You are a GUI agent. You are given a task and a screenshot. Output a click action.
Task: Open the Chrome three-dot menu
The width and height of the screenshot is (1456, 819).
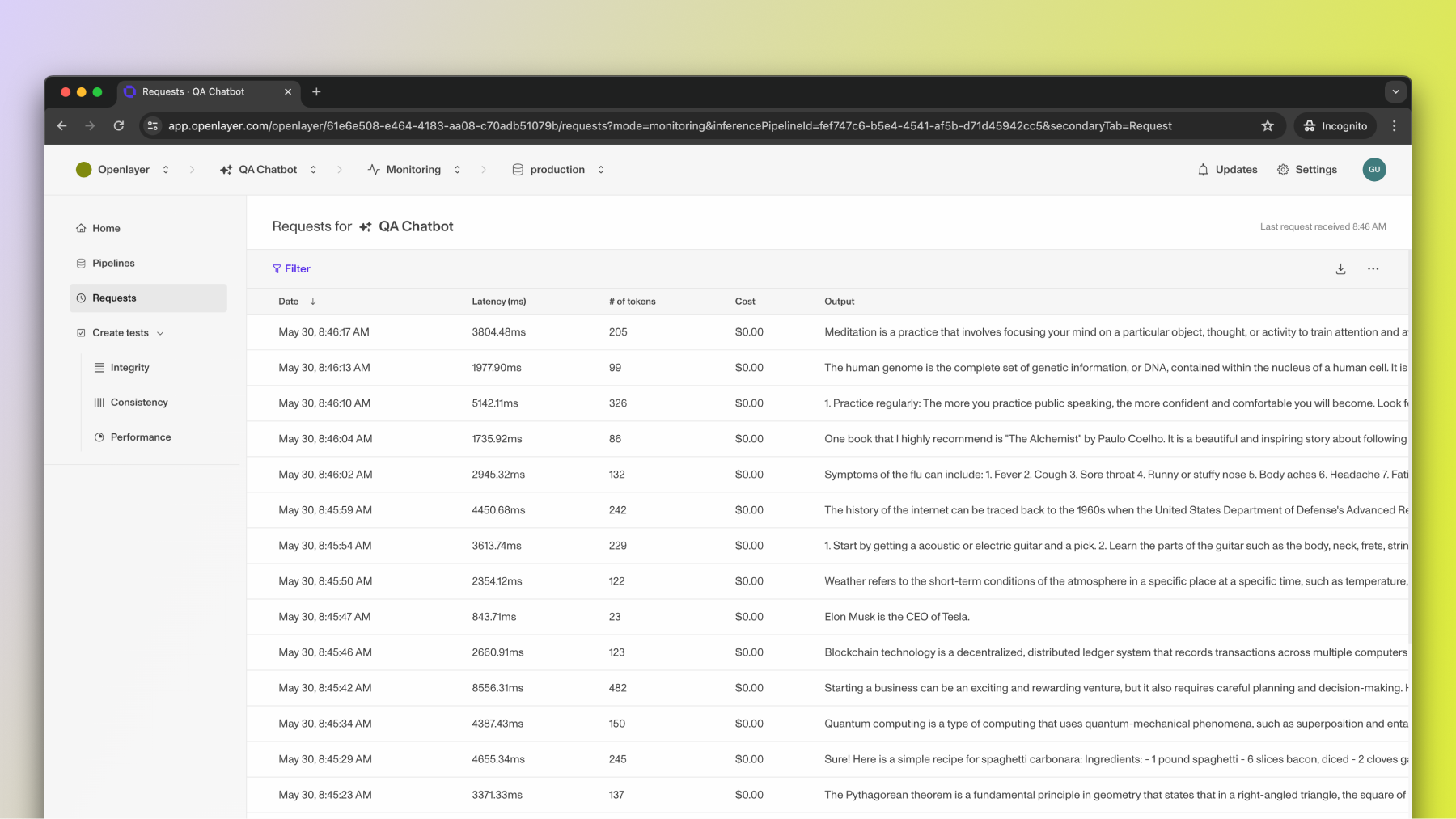point(1394,125)
